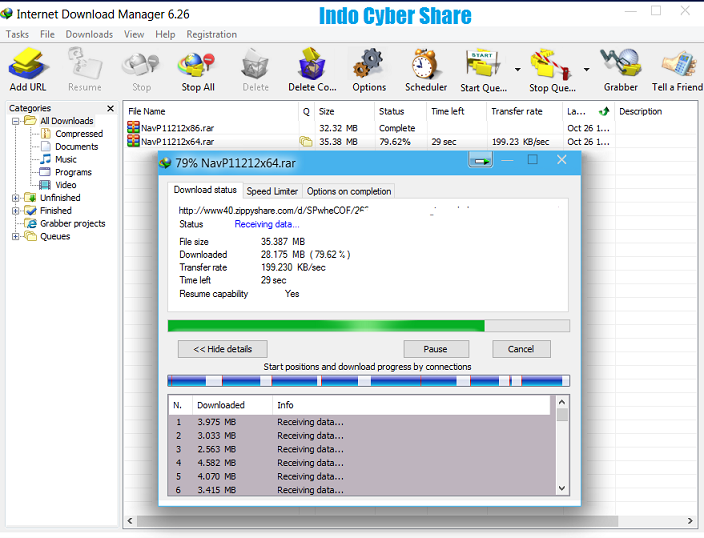Pause the current download
The height and width of the screenshot is (538, 704).
click(x=436, y=349)
